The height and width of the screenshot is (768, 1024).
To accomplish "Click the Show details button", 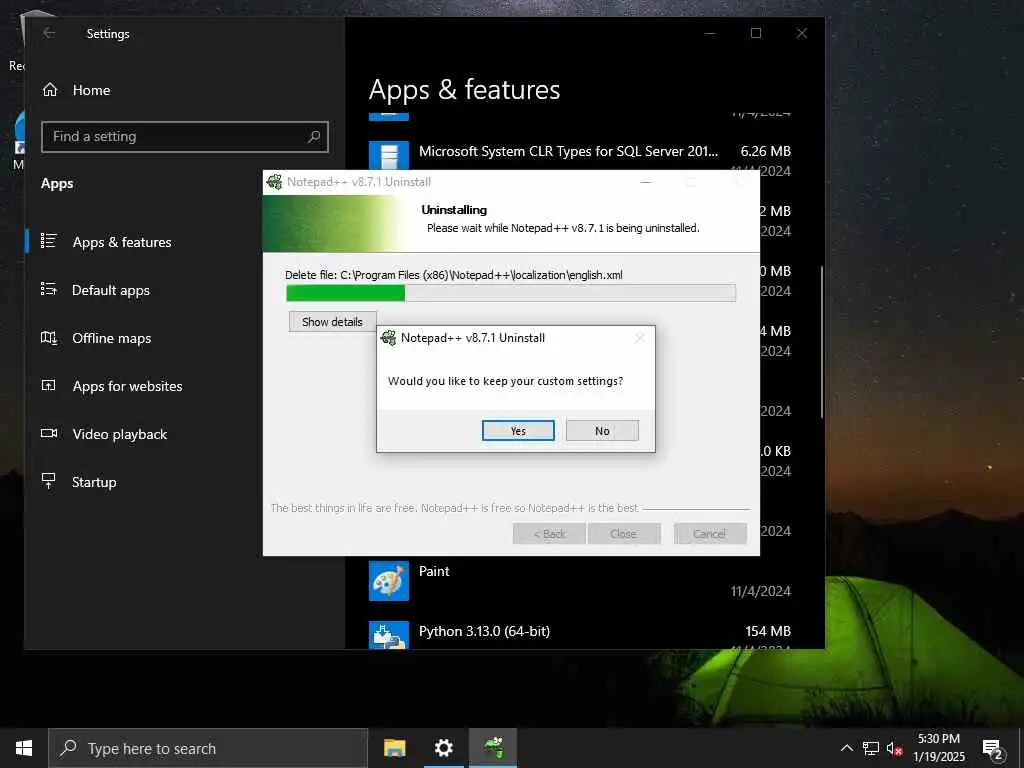I will point(332,321).
